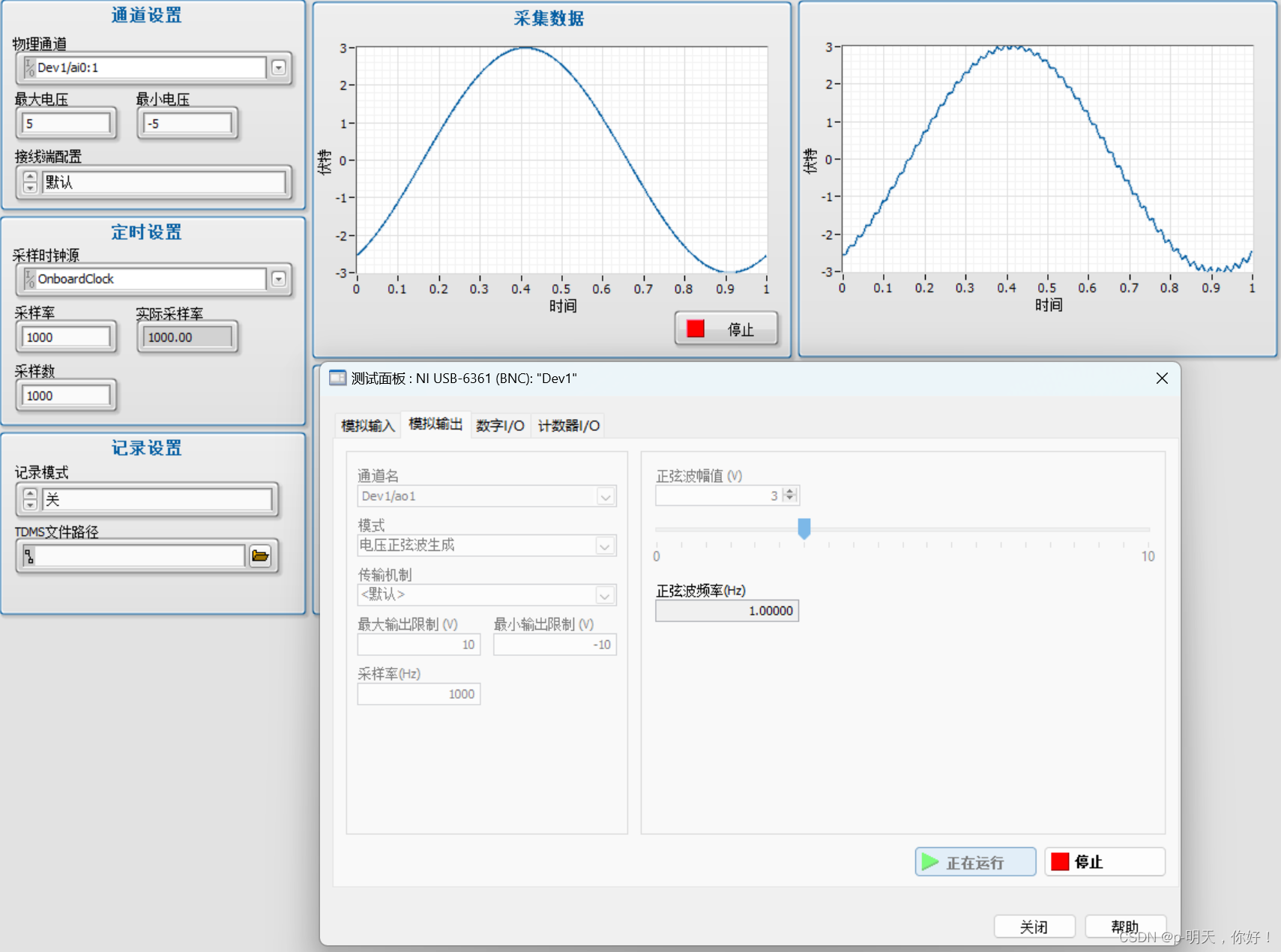Click the test panel 停止 button
The height and width of the screenshot is (952, 1281).
coord(1105,862)
